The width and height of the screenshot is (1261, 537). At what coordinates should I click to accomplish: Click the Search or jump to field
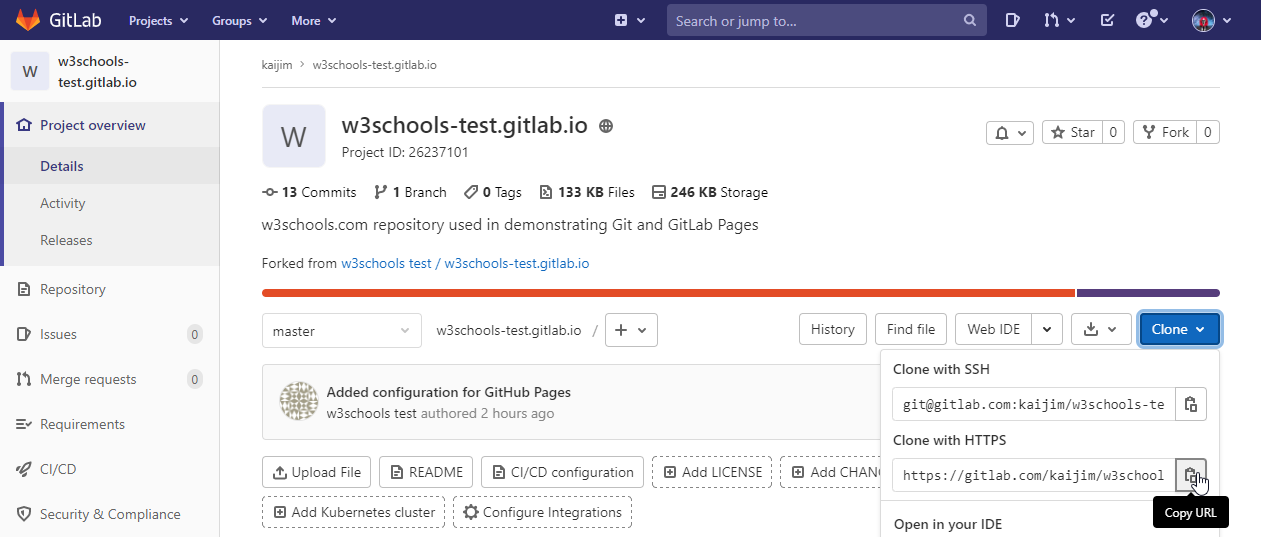click(816, 20)
